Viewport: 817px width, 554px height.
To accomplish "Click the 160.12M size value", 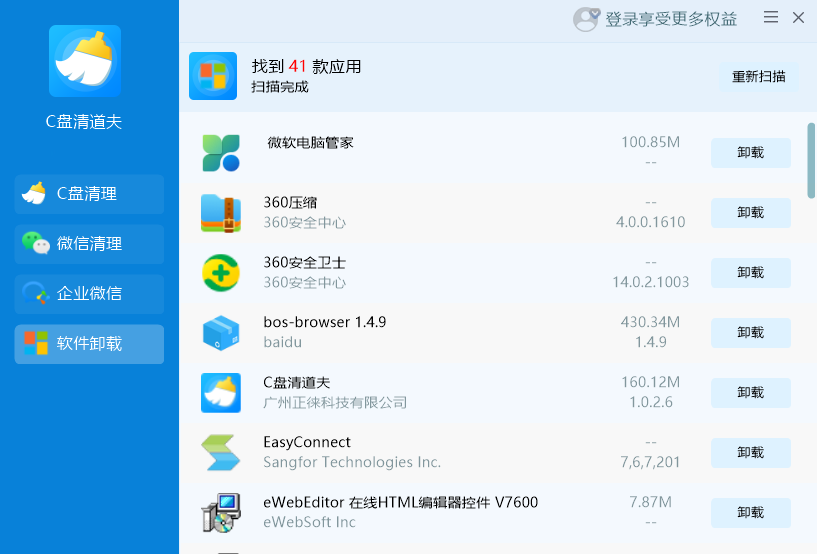I will click(x=651, y=382).
